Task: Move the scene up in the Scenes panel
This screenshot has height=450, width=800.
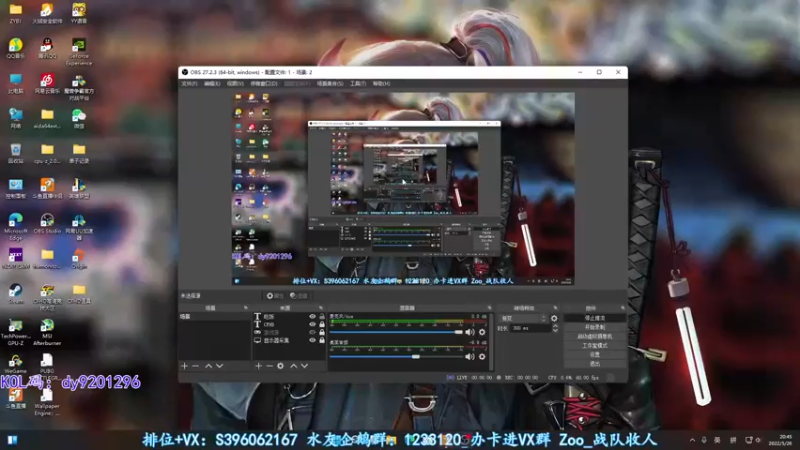Action: point(208,366)
